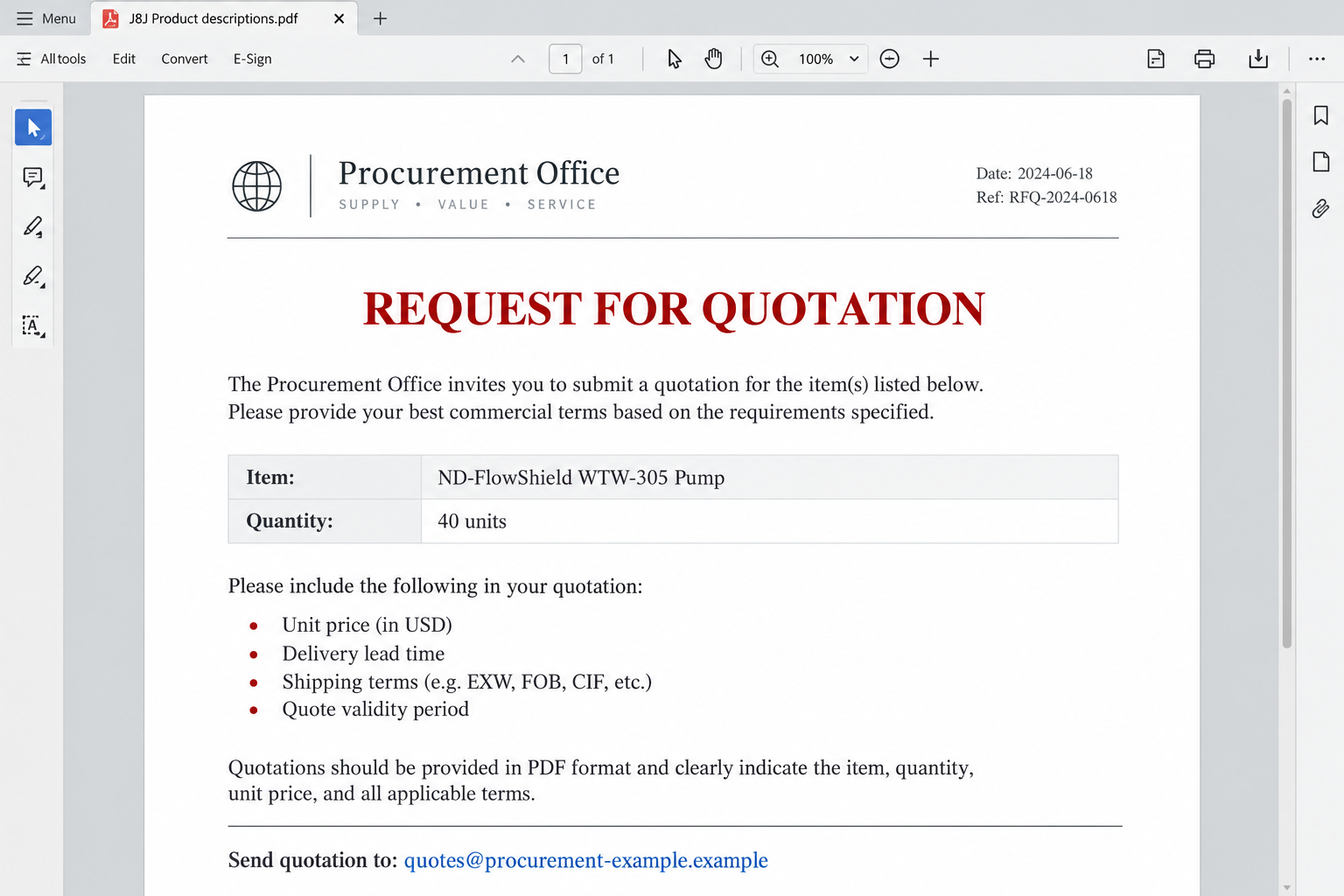Open the Edit menu
1344x896 pixels.
click(x=124, y=59)
